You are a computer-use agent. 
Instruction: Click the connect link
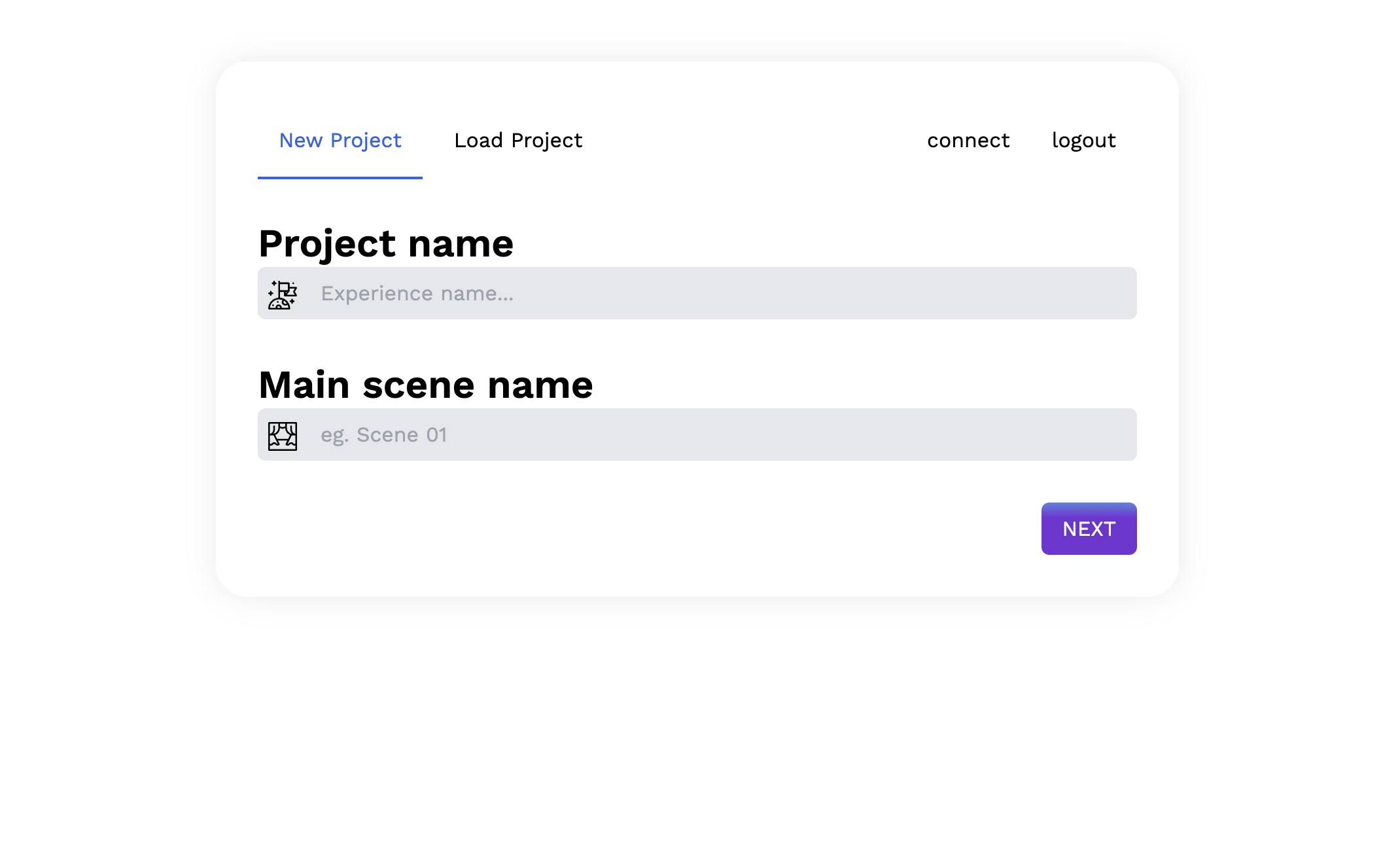coord(968,141)
